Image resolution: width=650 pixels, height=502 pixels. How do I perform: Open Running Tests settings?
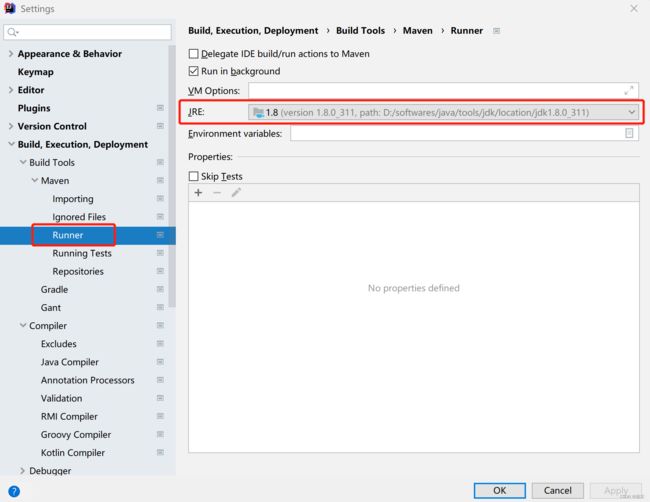(x=82, y=253)
